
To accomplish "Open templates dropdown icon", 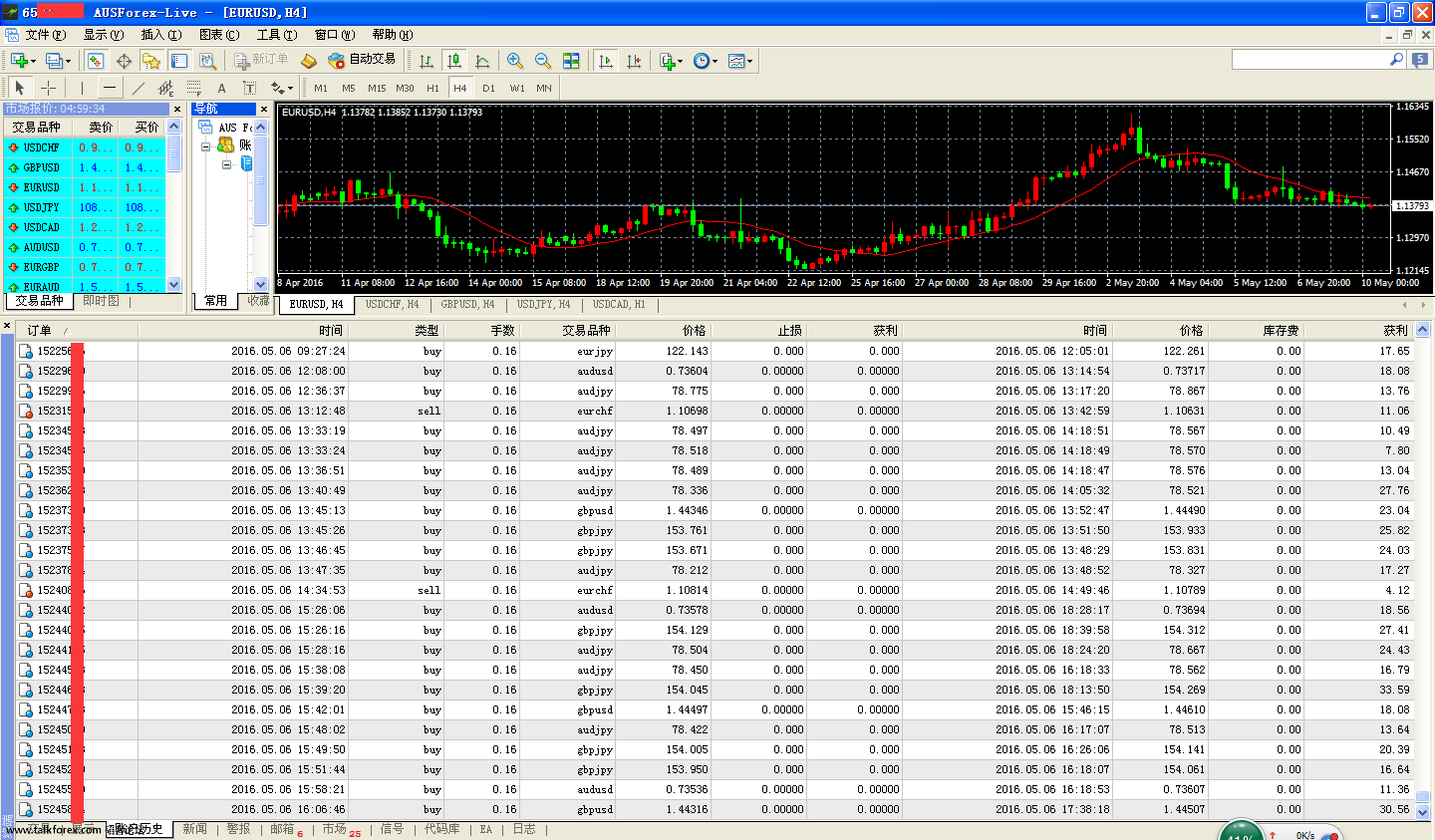I will 740,61.
